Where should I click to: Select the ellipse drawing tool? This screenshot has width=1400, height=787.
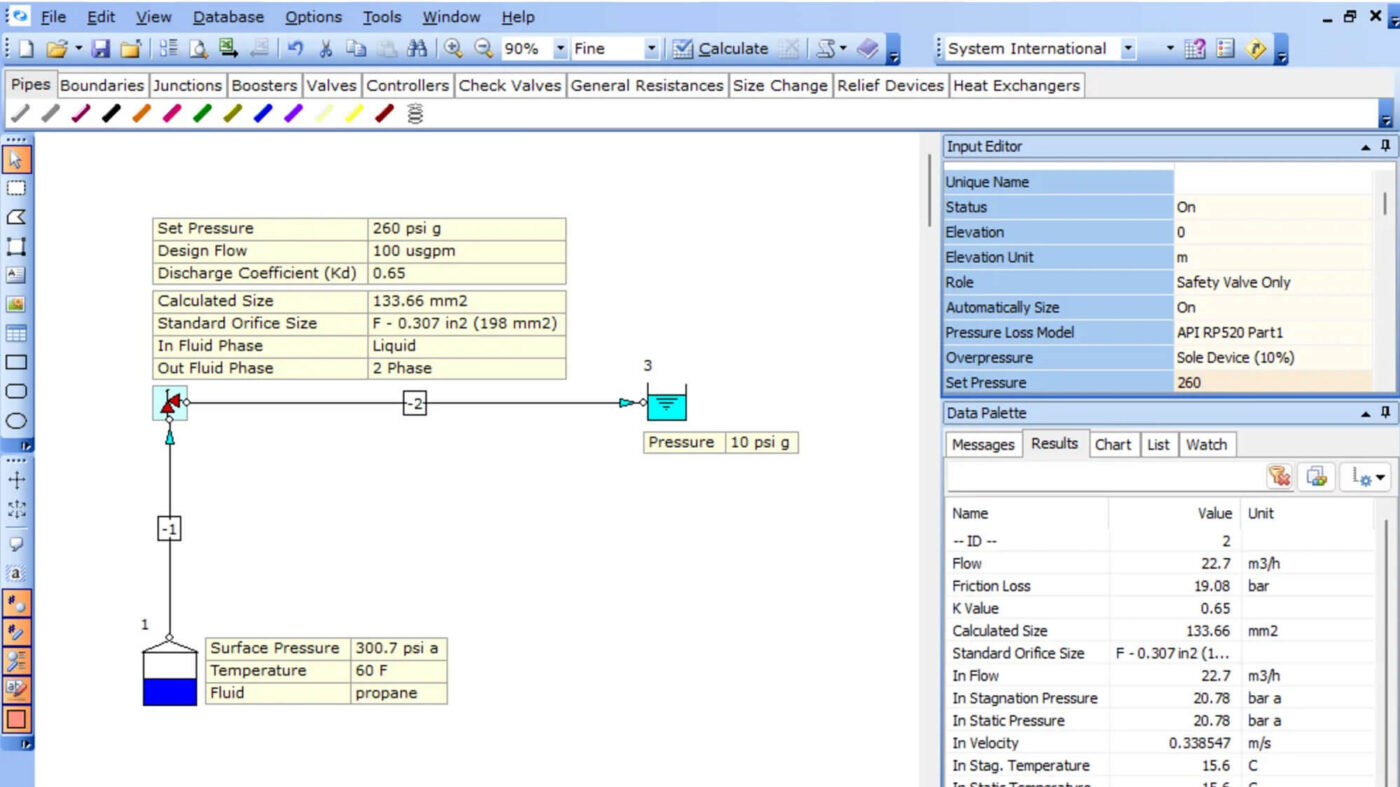[16, 421]
